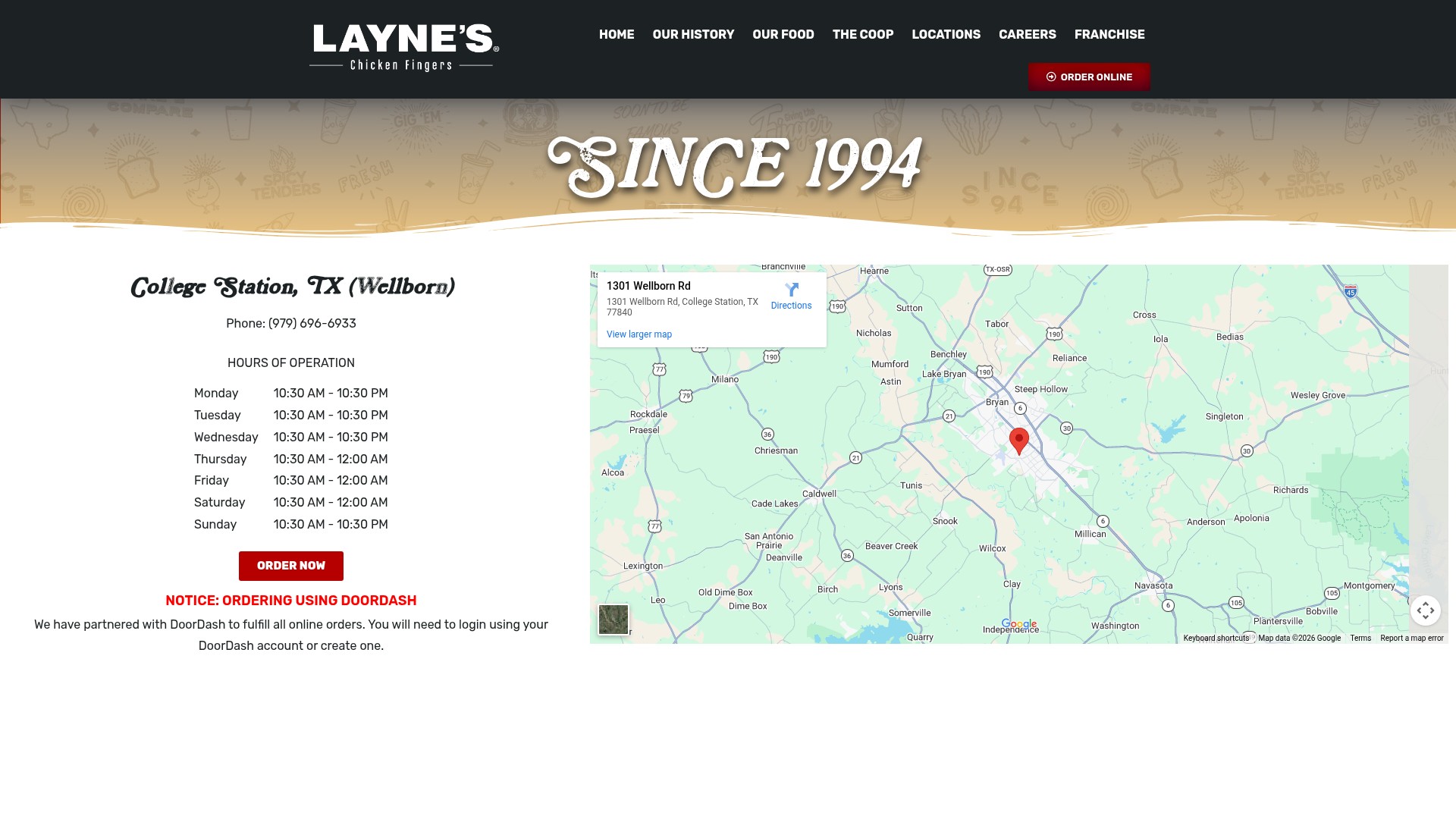Click the Navasota label on map
Screen dimensions: 1456x819
1153,585
